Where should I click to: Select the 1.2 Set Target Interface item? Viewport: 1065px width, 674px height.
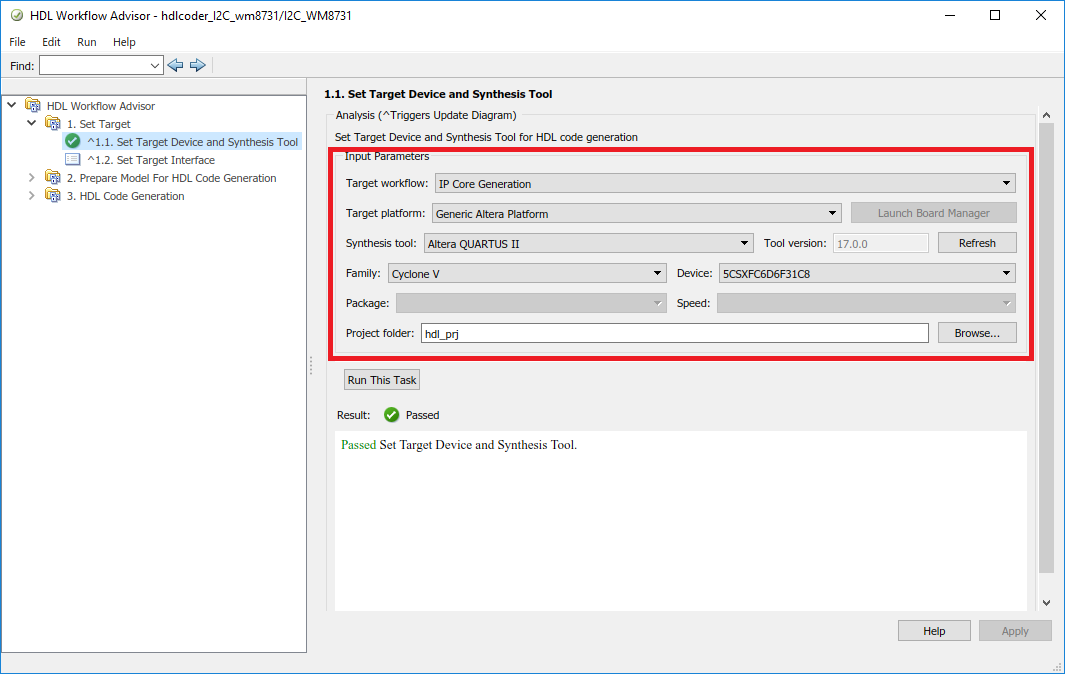click(151, 160)
